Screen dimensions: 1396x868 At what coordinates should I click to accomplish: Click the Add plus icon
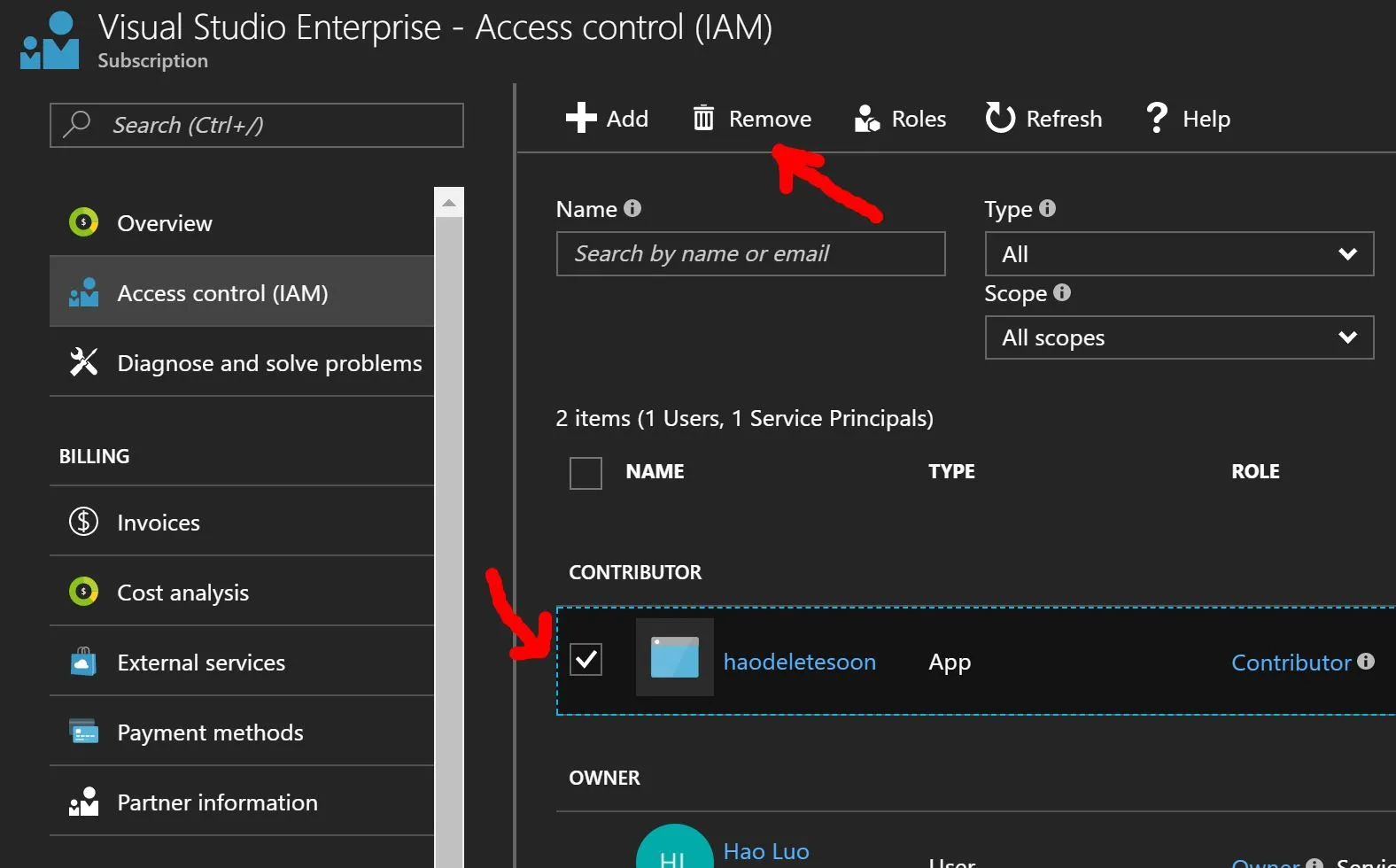pos(581,118)
